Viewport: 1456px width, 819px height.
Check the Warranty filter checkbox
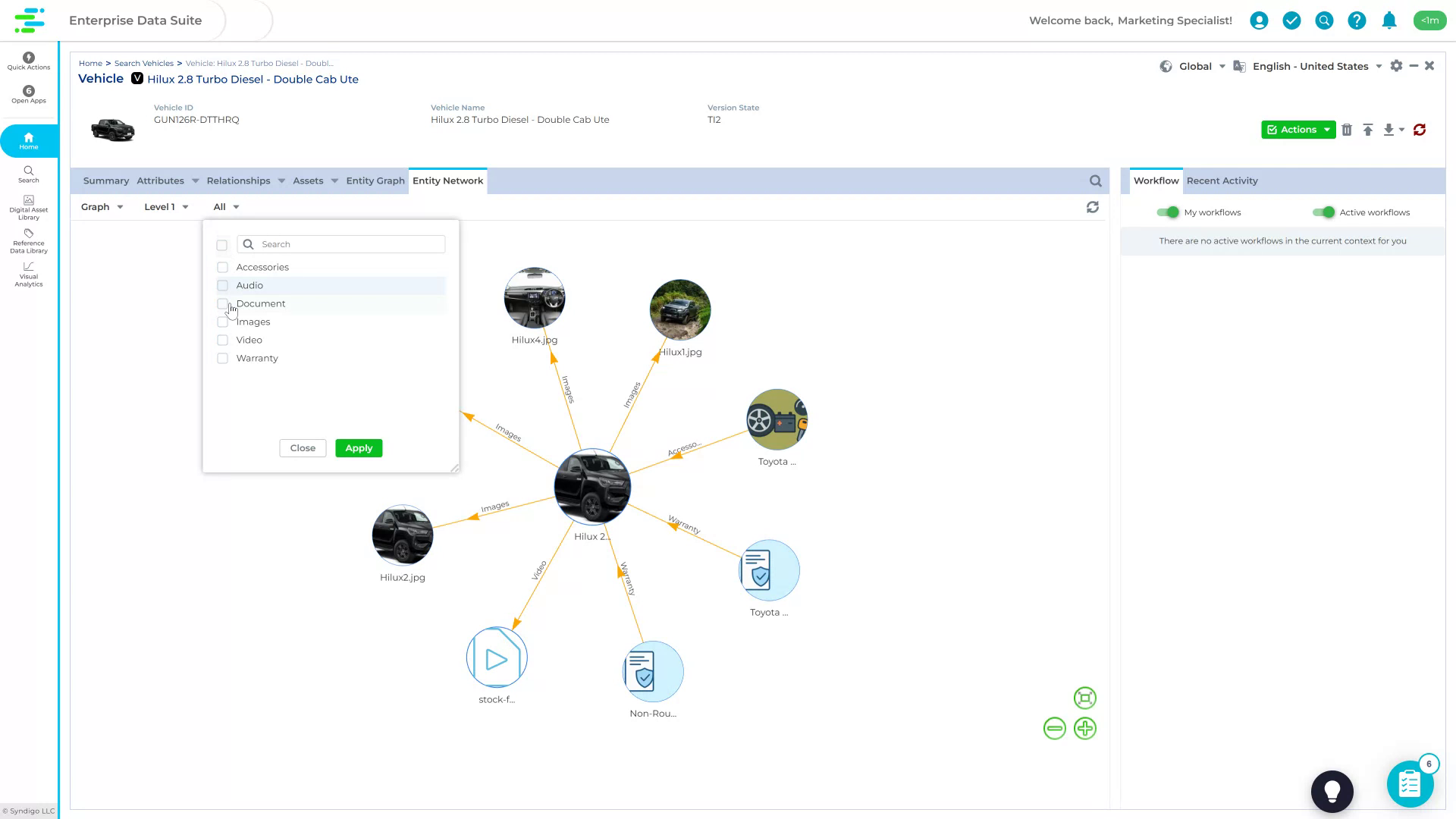click(x=222, y=358)
